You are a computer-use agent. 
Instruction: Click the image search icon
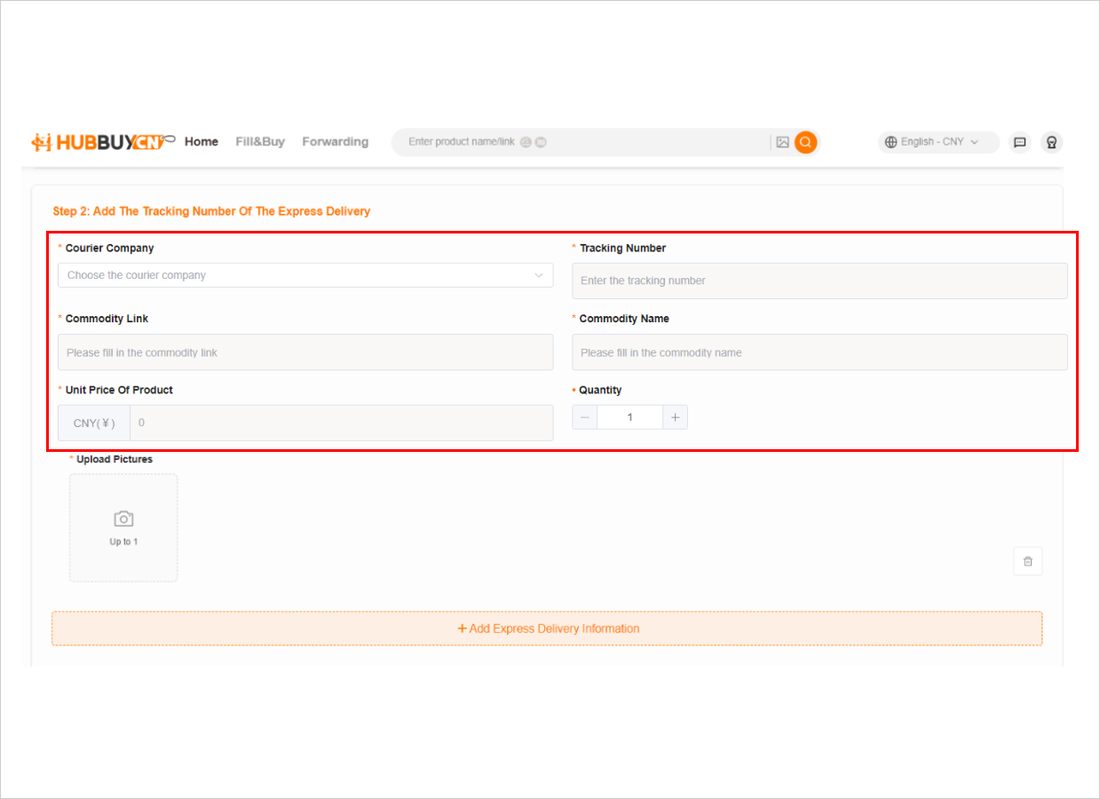click(783, 142)
